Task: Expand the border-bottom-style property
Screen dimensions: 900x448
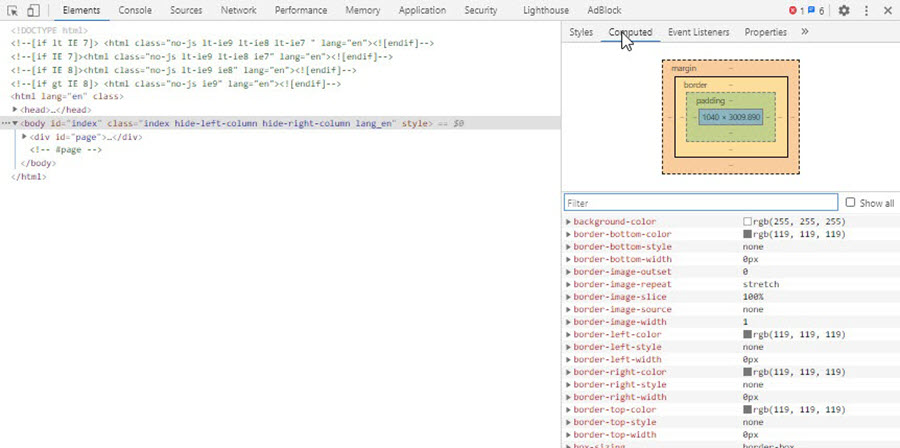Action: point(569,247)
